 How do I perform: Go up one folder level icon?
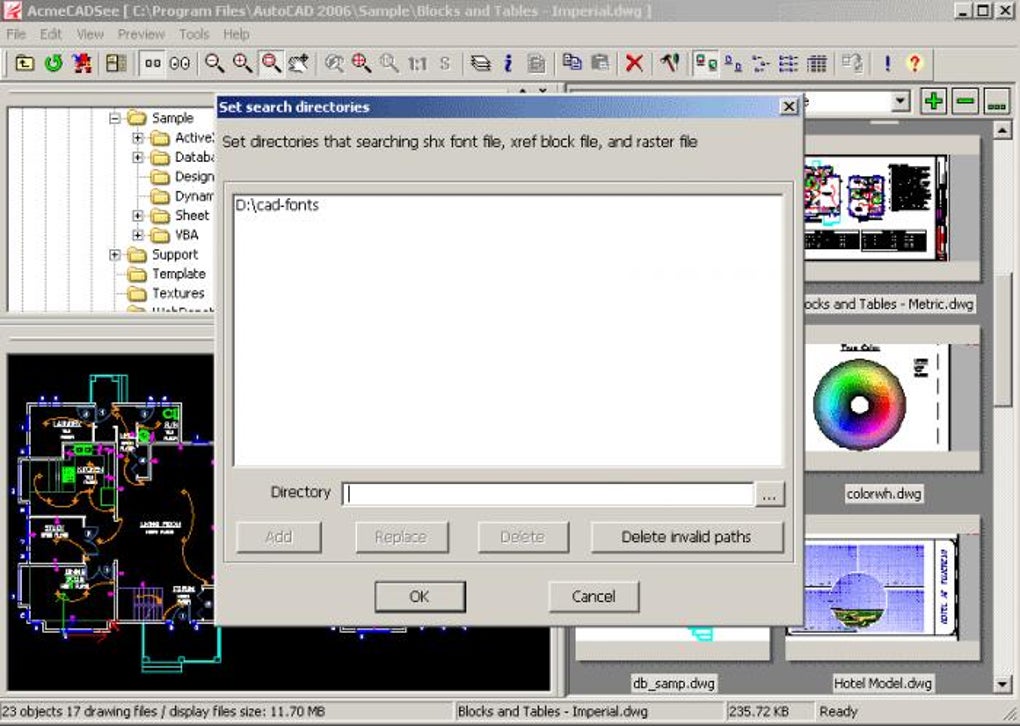[x=25, y=63]
